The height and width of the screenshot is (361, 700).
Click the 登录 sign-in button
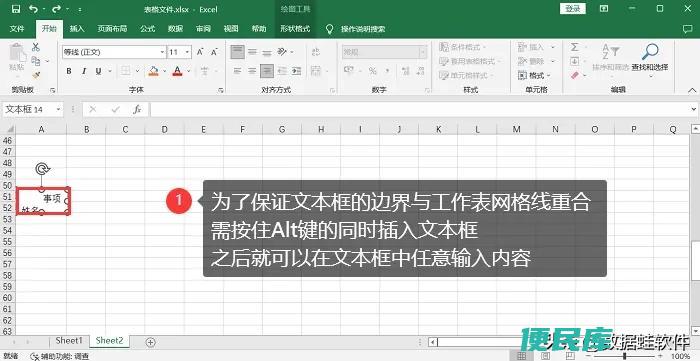pyautogui.click(x=573, y=8)
